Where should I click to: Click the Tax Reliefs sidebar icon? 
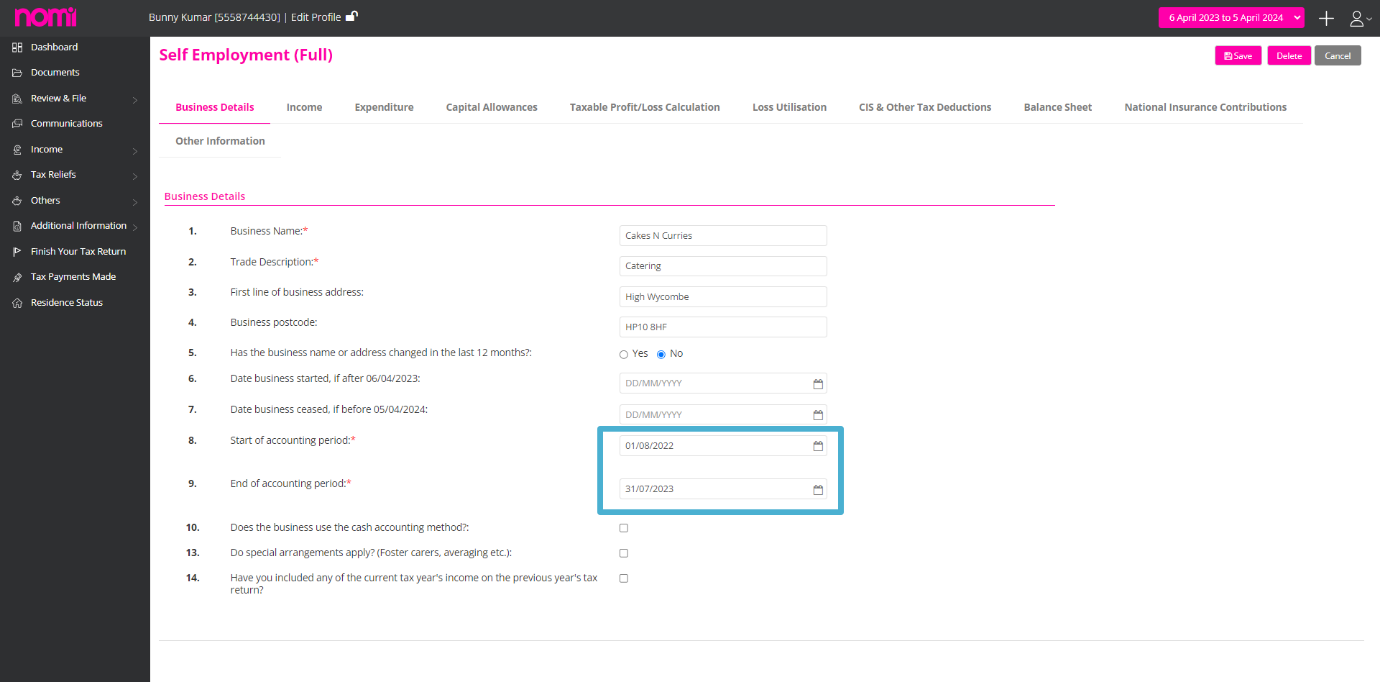click(x=17, y=175)
